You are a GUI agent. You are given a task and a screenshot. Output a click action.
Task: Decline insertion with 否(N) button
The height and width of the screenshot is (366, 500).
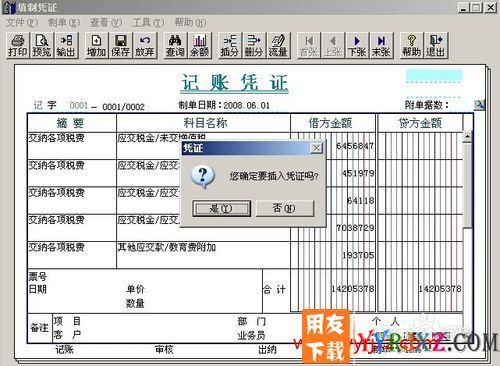(x=285, y=208)
